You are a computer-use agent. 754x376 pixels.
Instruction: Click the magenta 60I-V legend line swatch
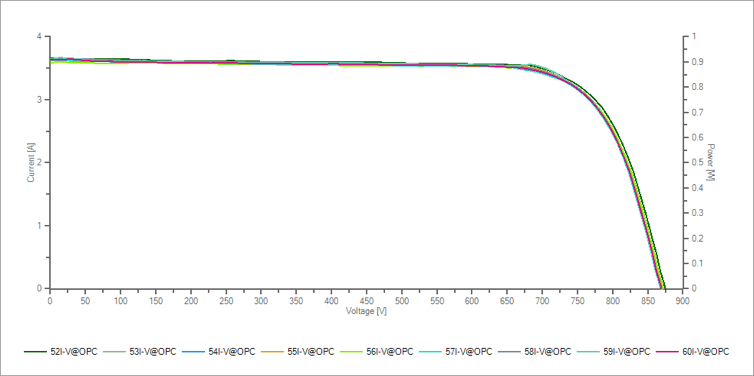[667, 352]
